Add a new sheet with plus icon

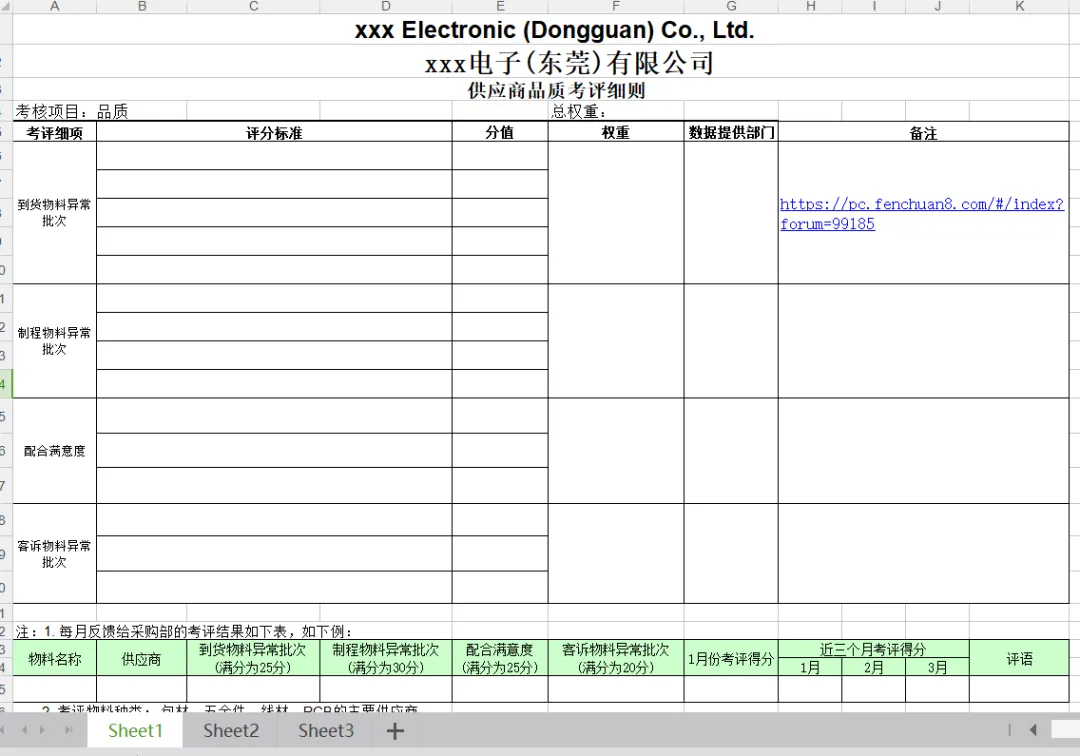(395, 731)
